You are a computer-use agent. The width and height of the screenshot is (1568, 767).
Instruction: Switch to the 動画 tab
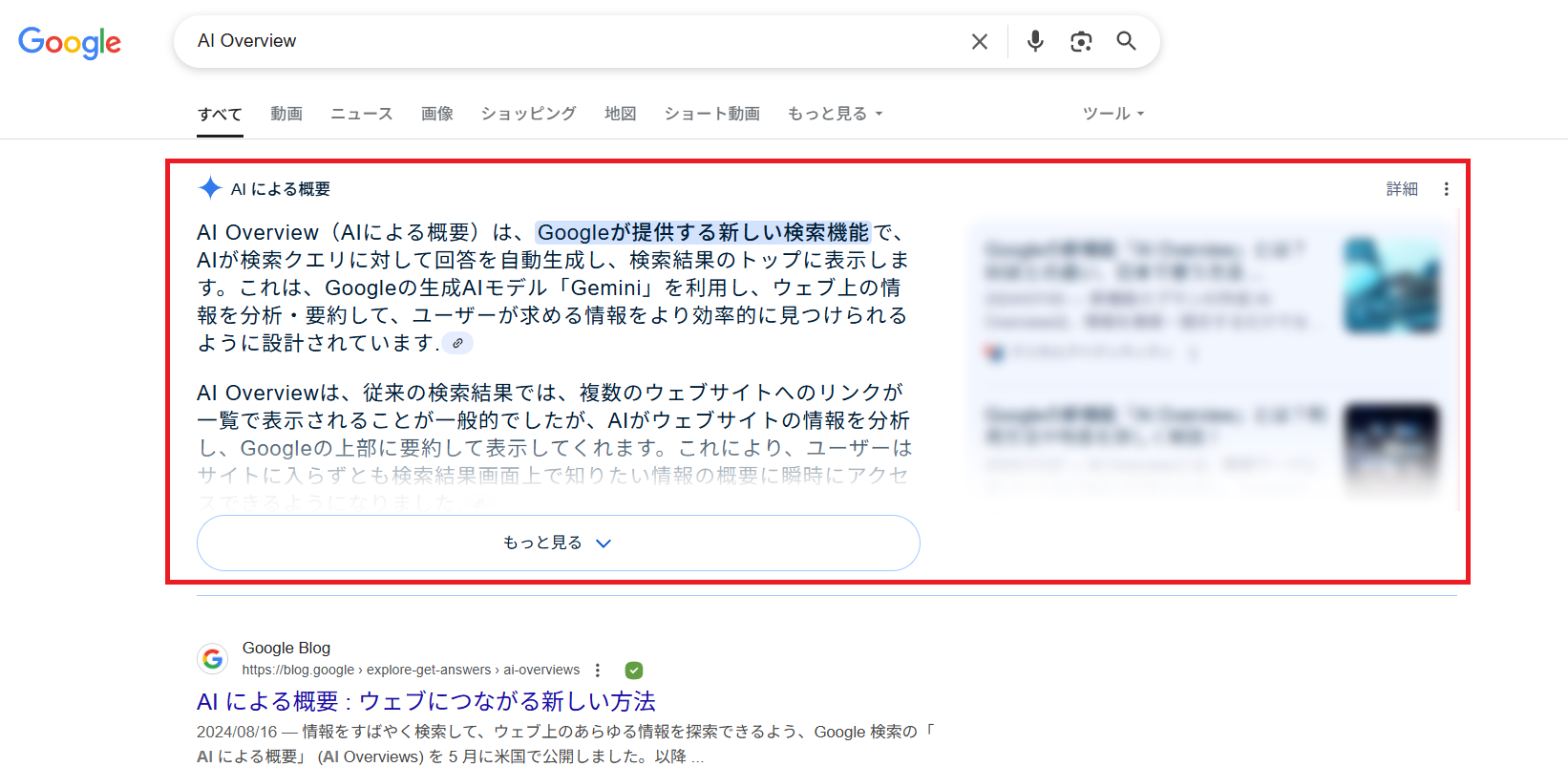(x=286, y=114)
